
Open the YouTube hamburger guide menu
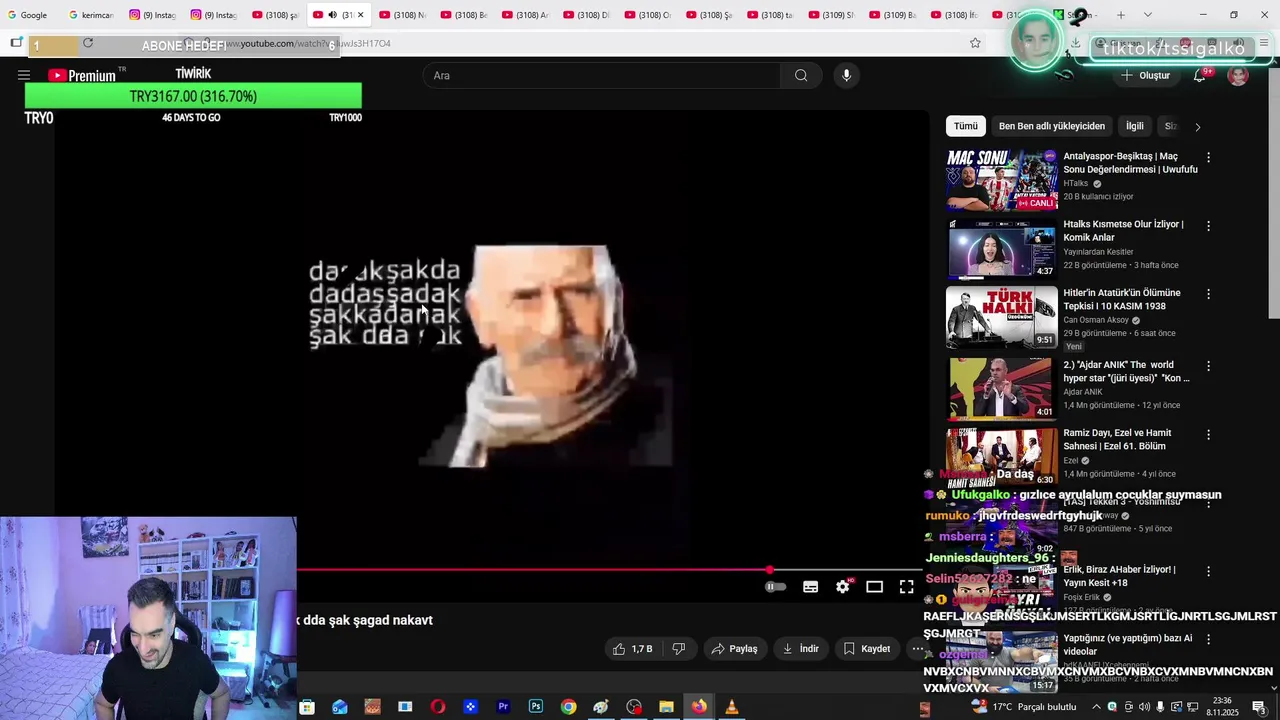pyautogui.click(x=24, y=75)
